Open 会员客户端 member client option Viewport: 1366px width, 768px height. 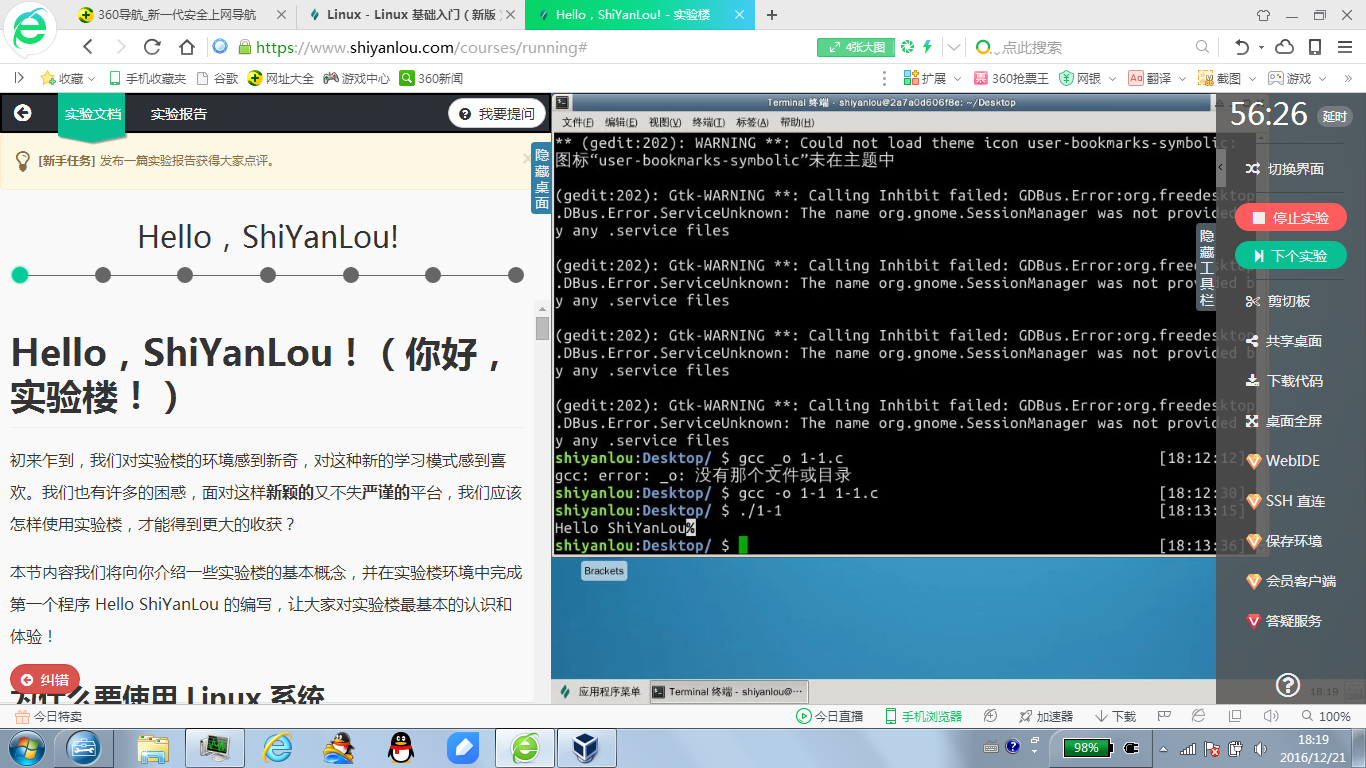point(1291,581)
